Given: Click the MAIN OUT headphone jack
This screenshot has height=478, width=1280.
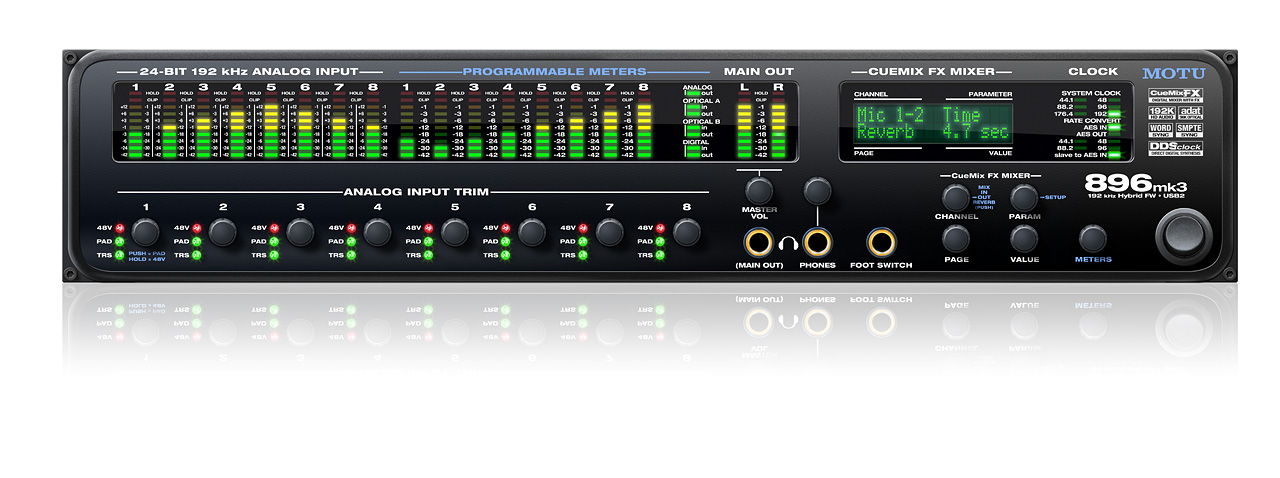Looking at the screenshot, I should [759, 242].
